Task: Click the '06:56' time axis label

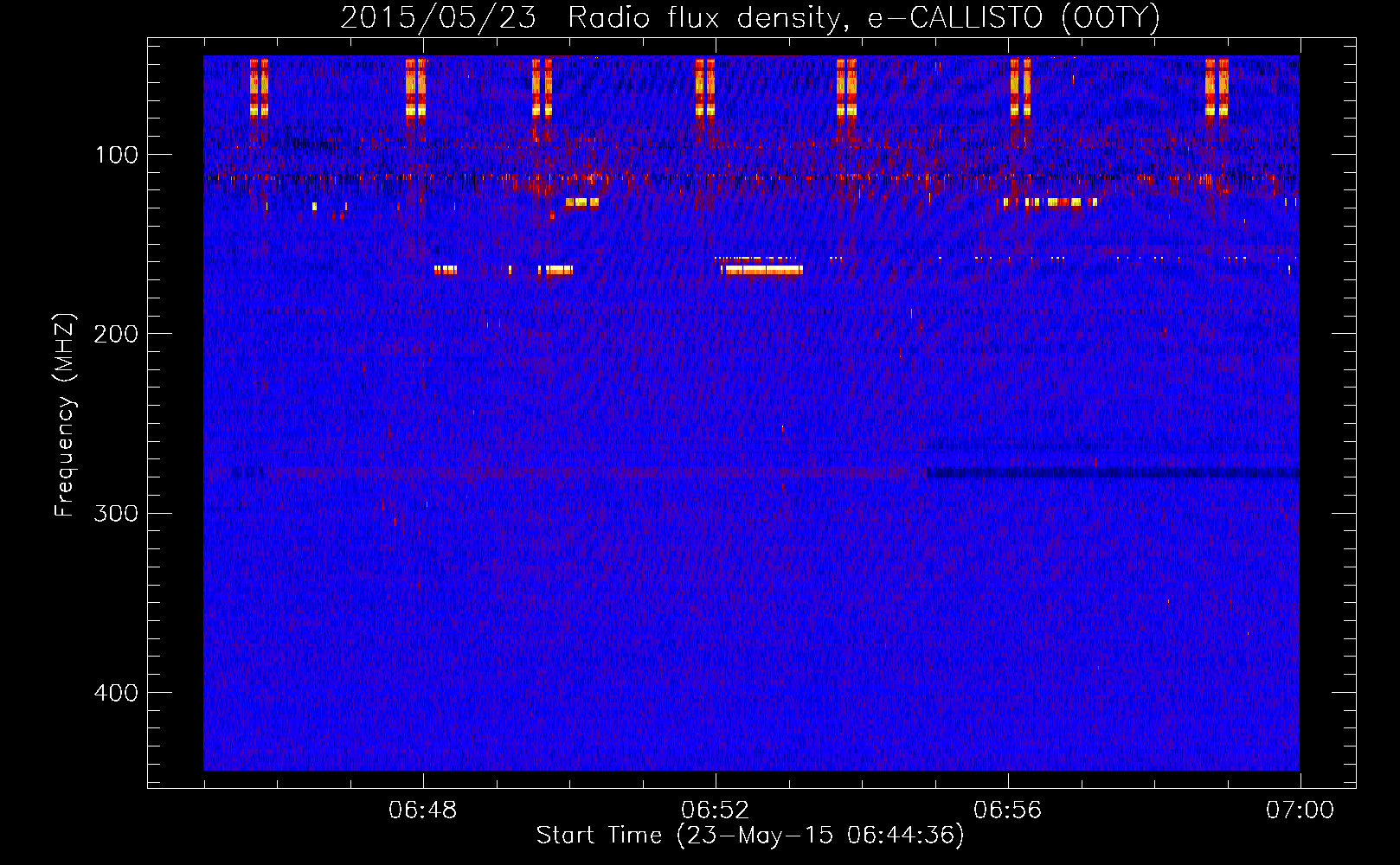Action: (x=1007, y=811)
